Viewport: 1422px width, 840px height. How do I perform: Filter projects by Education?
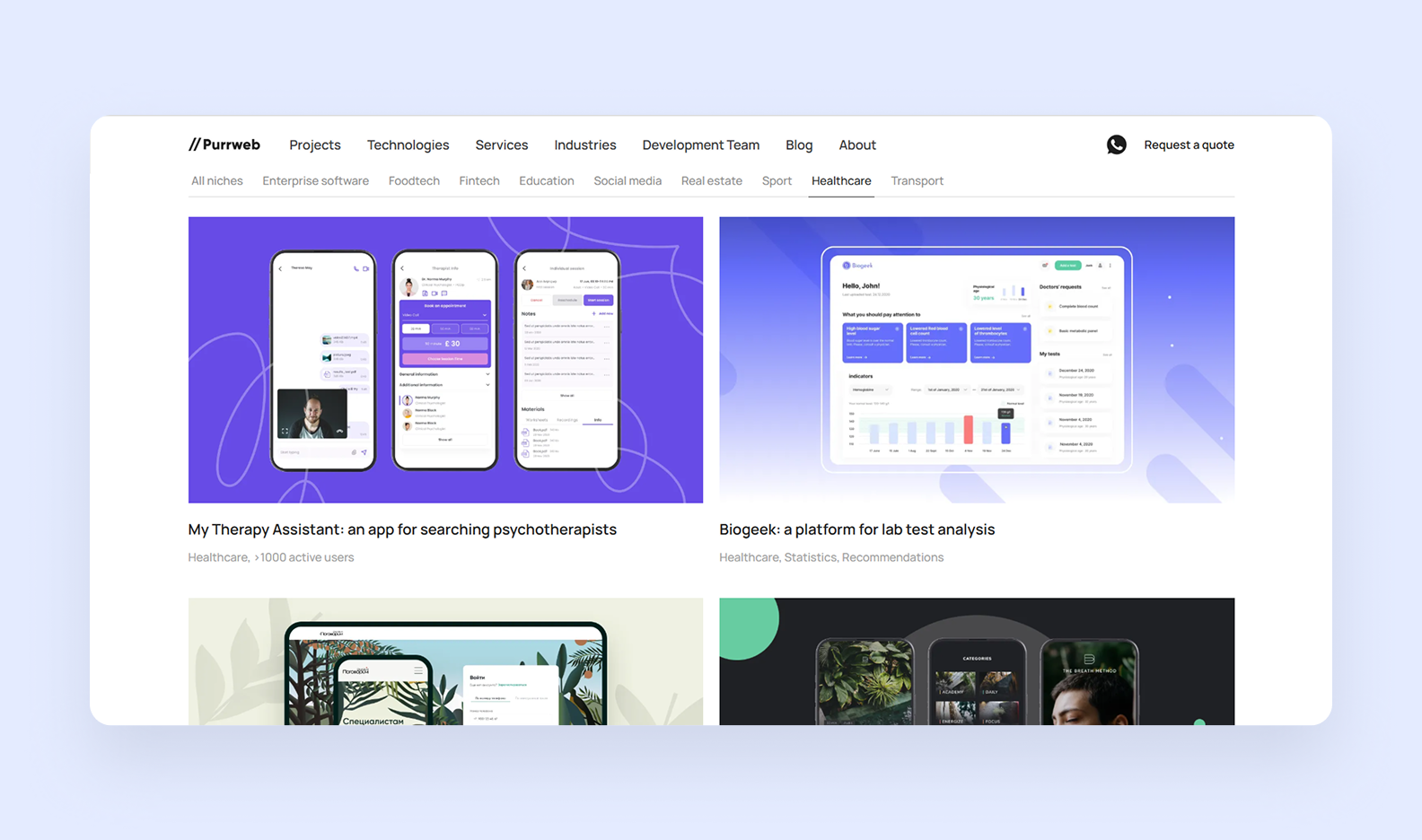[546, 181]
